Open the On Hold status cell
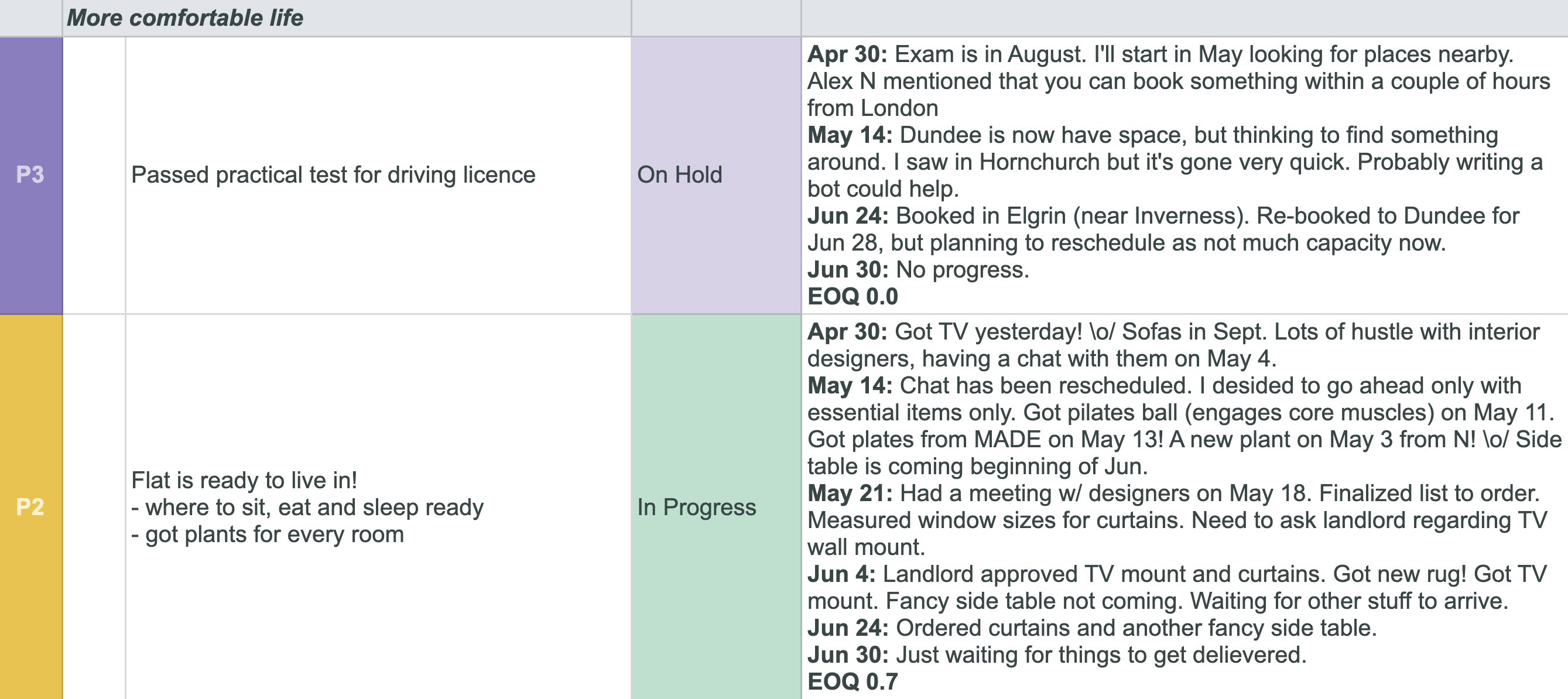This screenshot has height=699, width=1568. point(716,175)
